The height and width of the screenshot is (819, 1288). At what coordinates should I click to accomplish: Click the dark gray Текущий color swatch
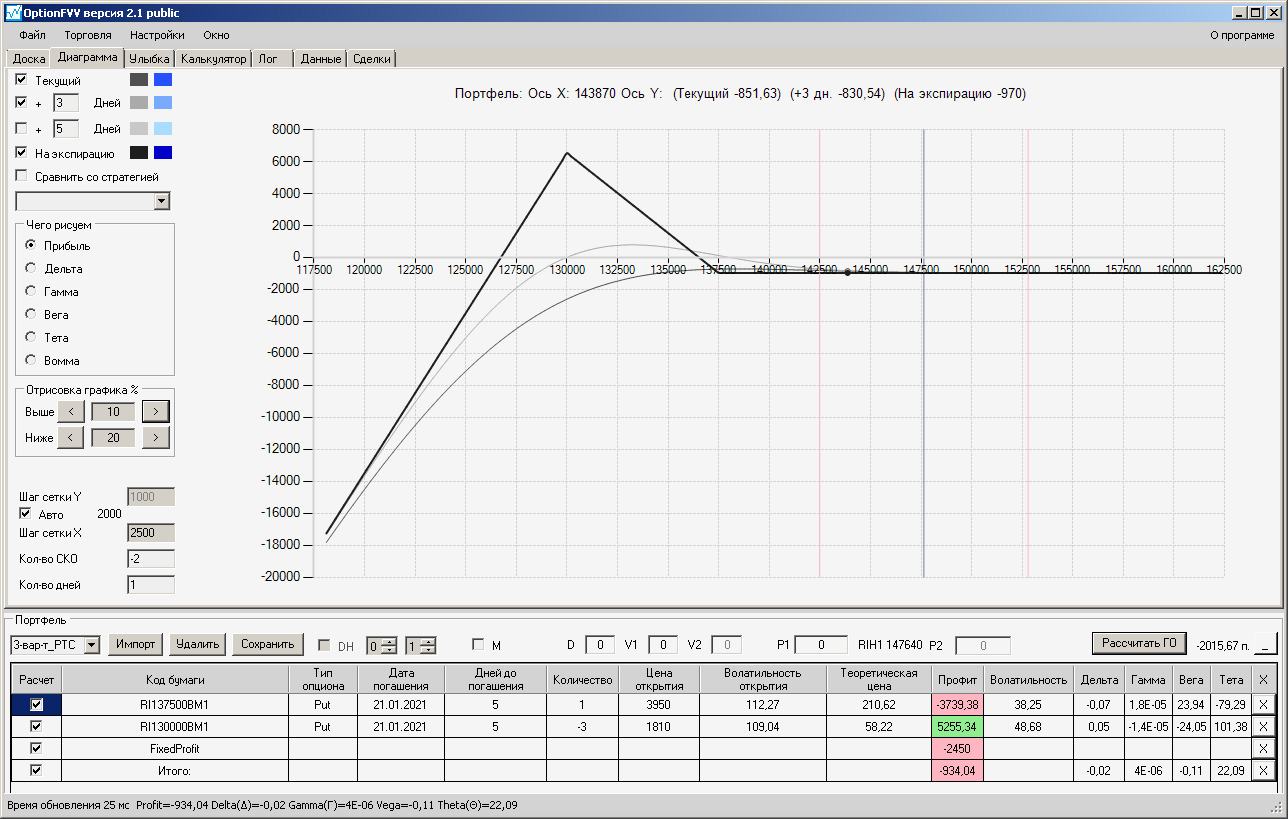click(x=138, y=79)
